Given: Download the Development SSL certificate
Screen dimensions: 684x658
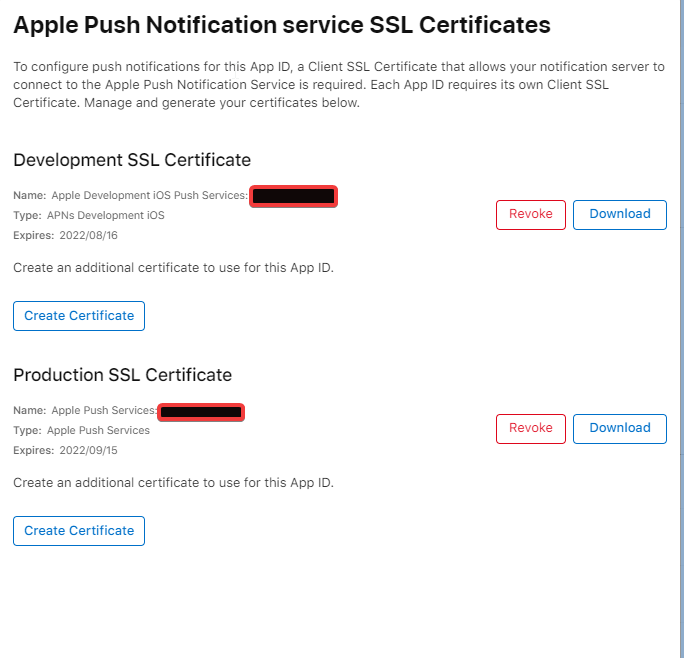Looking at the screenshot, I should (x=619, y=214).
